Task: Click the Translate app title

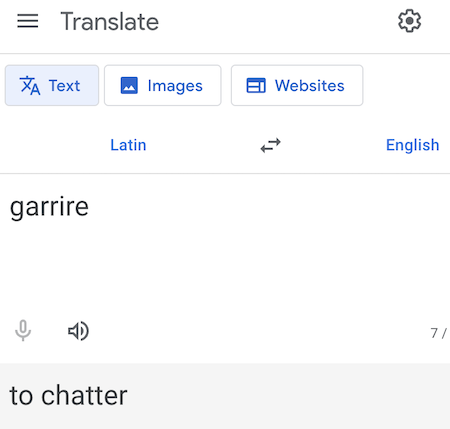Action: 110,21
